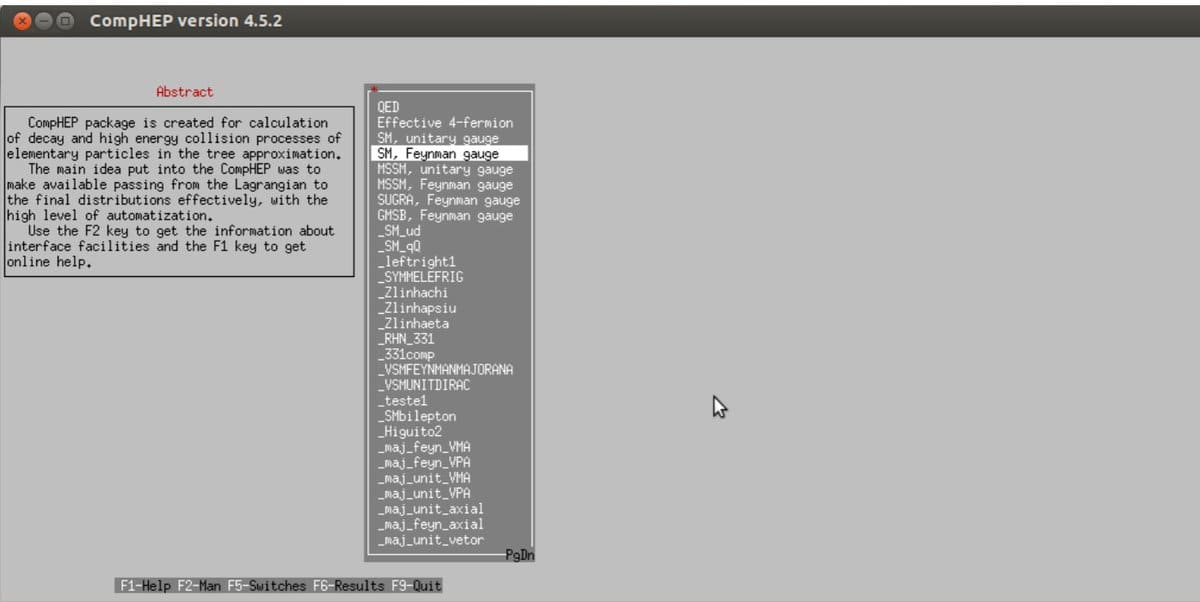This screenshot has width=1200, height=602.
Task: Open the F2-Man manual
Action: point(200,585)
